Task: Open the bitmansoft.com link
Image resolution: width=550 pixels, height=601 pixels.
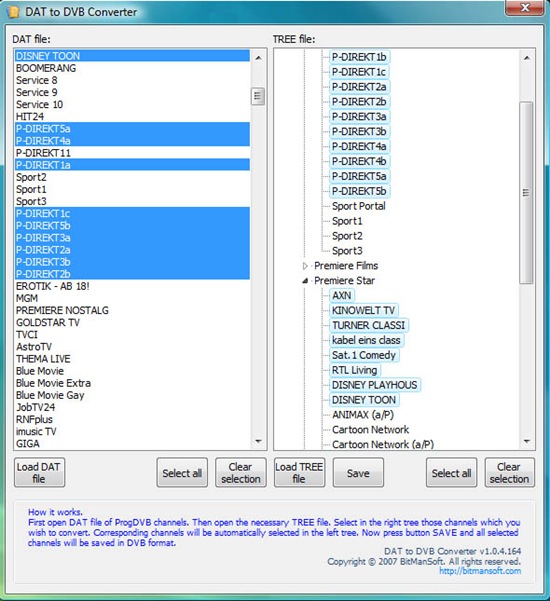Action: (x=480, y=571)
